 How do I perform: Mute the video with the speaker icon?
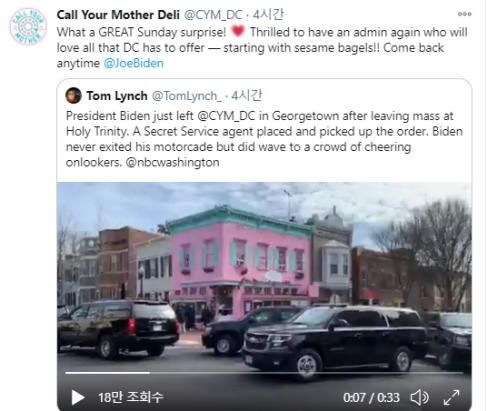coord(420,397)
